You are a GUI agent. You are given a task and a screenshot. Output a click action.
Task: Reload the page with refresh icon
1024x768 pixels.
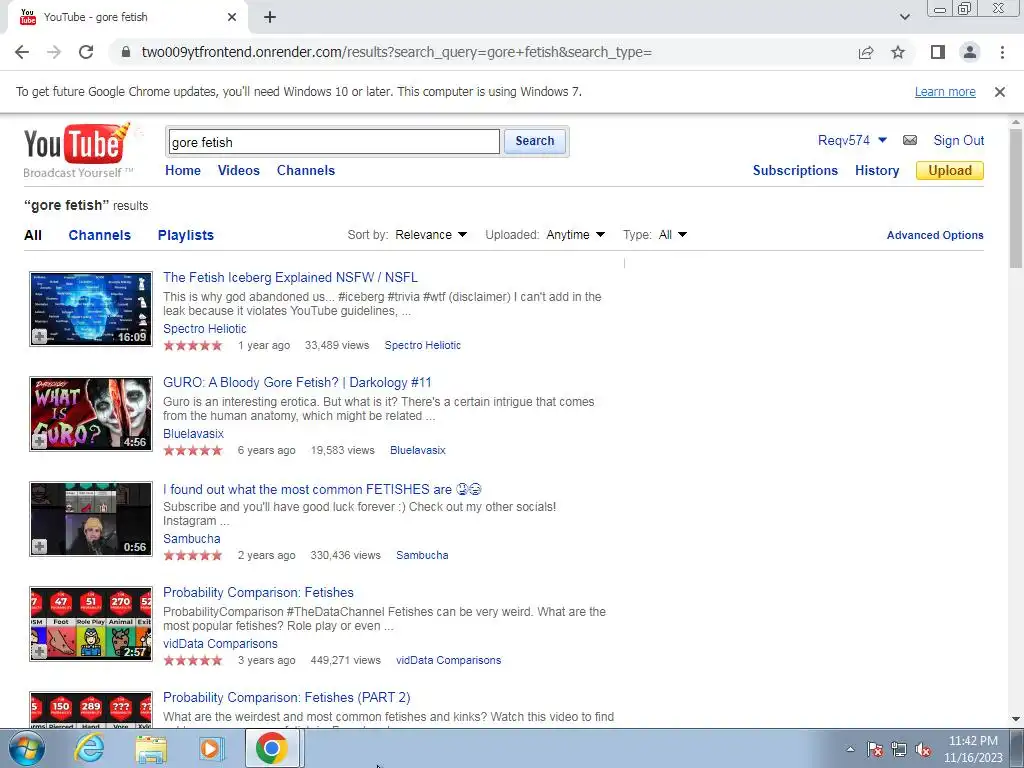point(86,52)
